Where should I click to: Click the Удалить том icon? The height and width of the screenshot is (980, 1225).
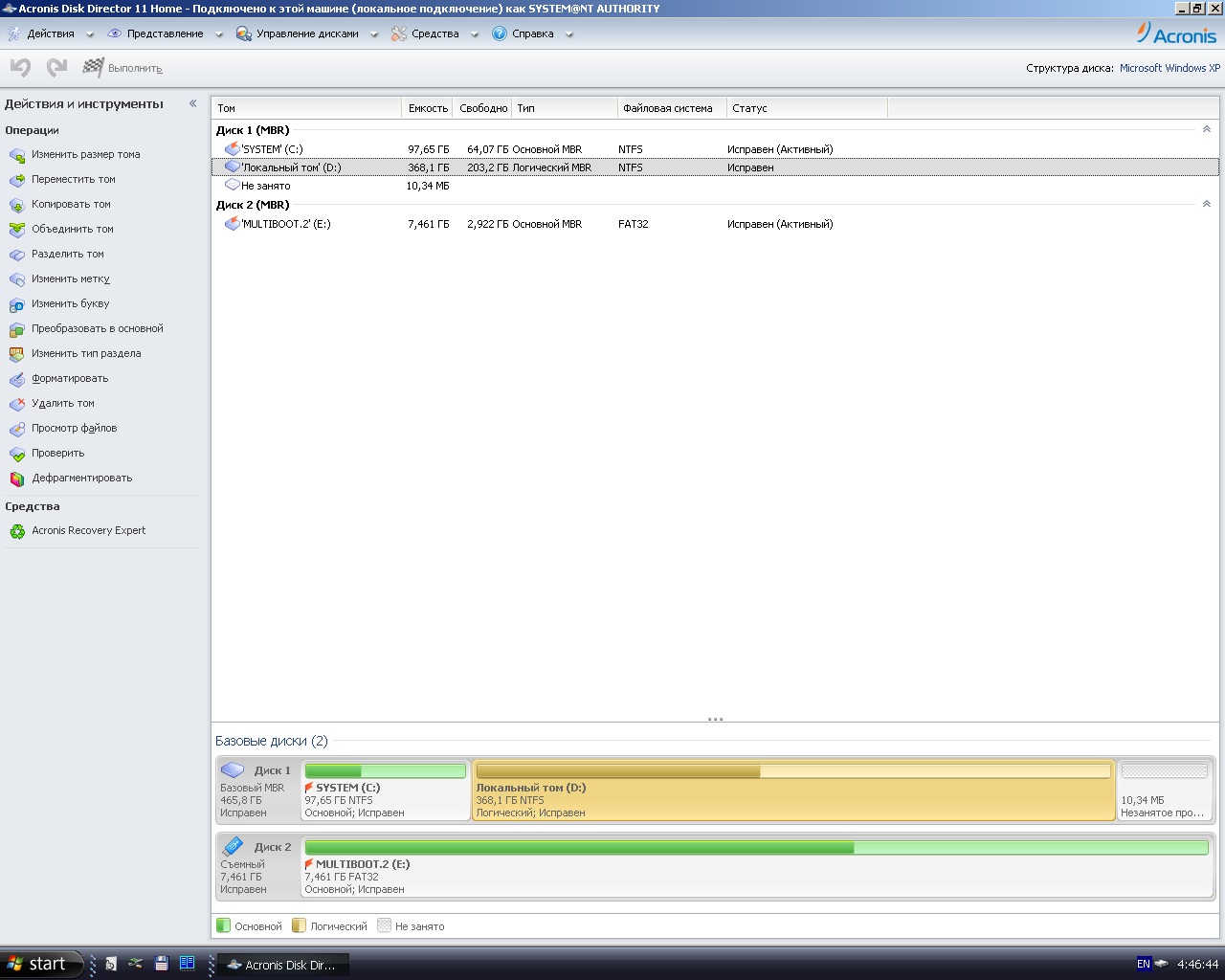[x=17, y=404]
